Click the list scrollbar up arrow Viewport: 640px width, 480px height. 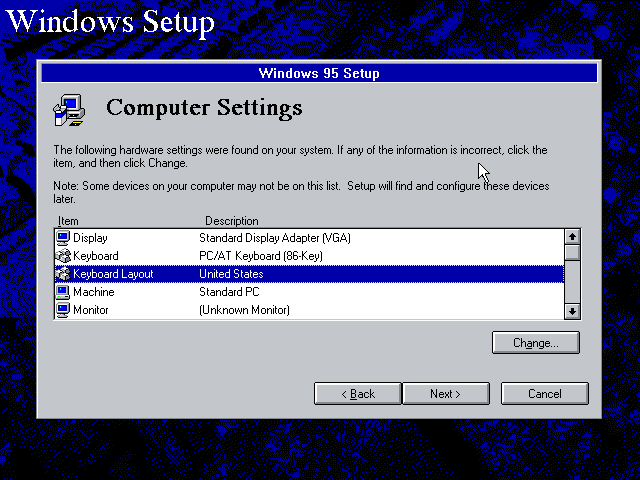572,237
